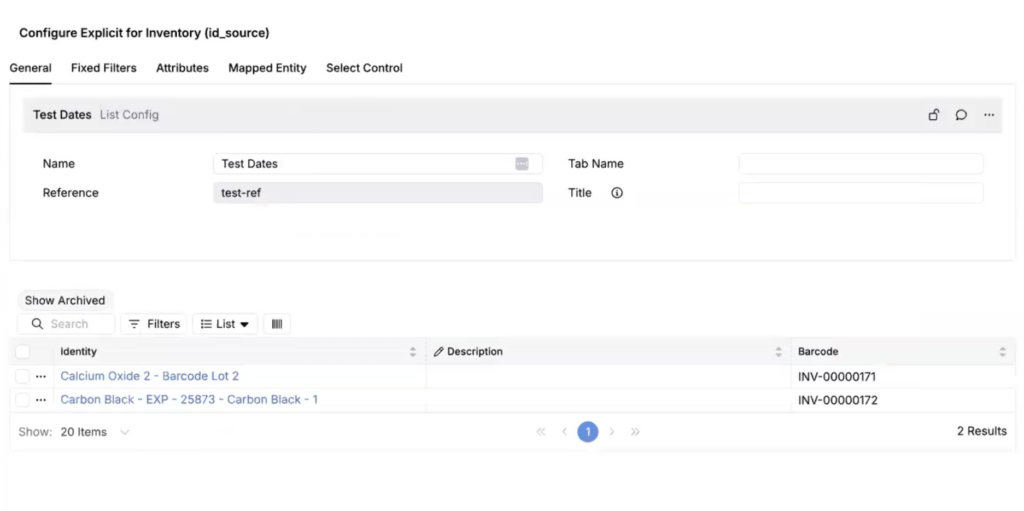The image size is (1024, 511).
Task: Click the barcode scan icon
Action: tap(277, 324)
